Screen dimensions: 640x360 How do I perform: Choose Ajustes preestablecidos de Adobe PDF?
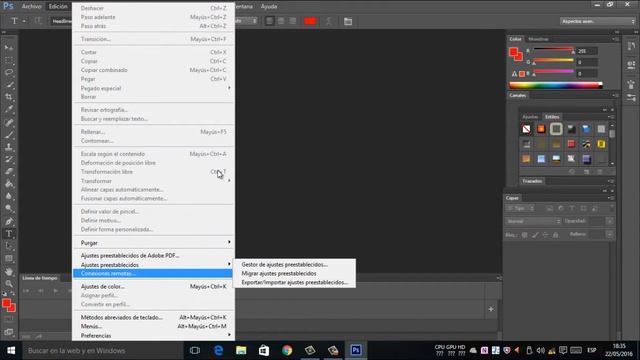point(153,256)
